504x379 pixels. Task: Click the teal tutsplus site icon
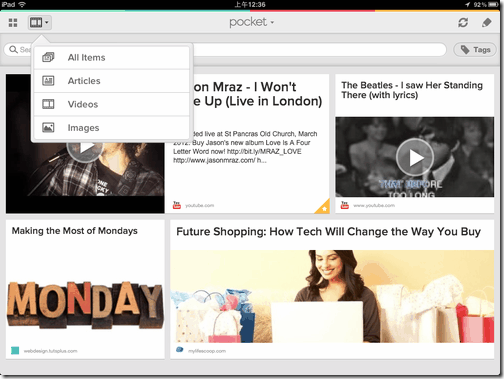tap(15, 351)
